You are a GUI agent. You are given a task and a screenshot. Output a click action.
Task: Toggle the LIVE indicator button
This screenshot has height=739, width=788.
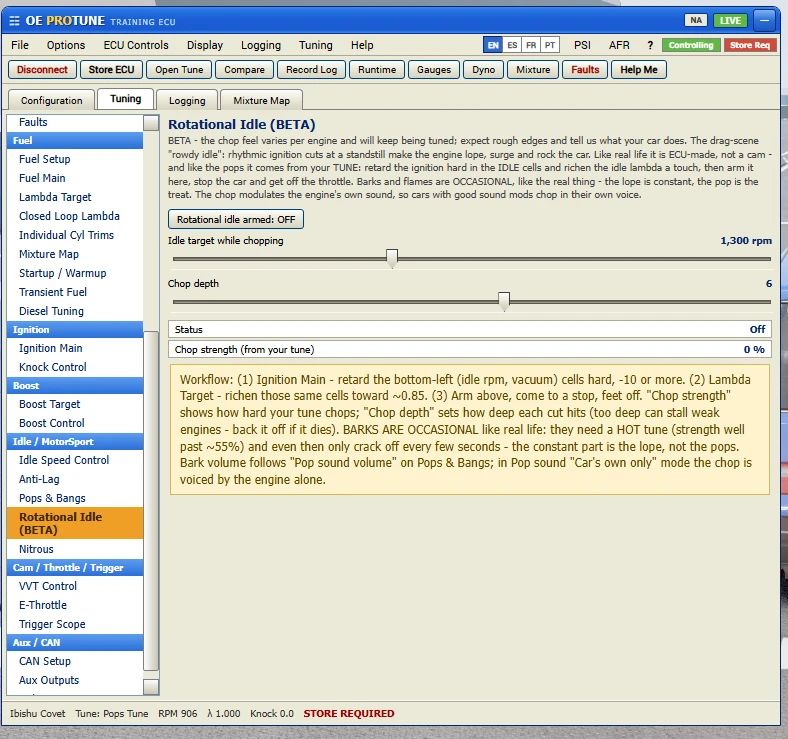tap(730, 21)
